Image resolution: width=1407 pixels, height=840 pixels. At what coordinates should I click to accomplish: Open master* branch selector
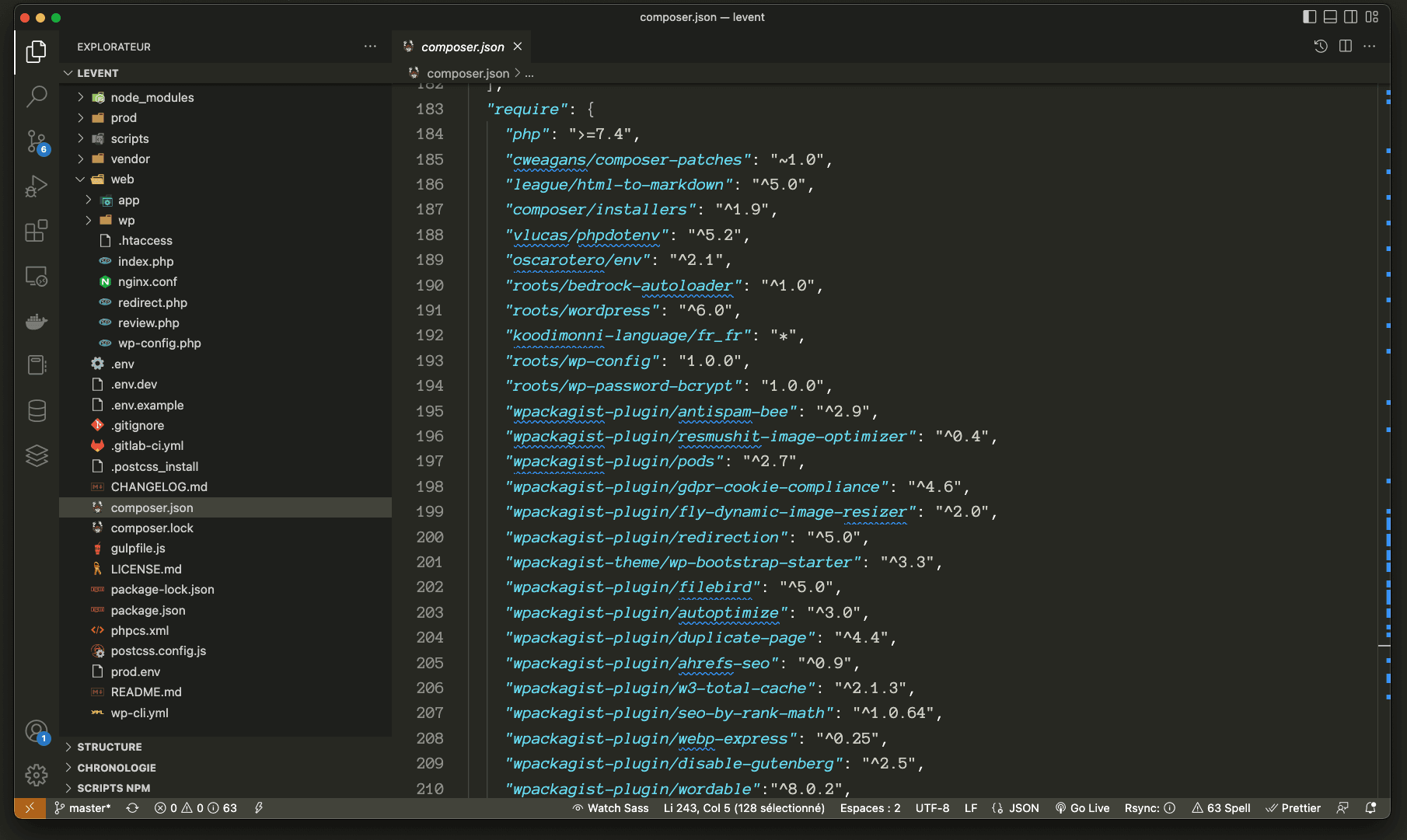(82, 808)
